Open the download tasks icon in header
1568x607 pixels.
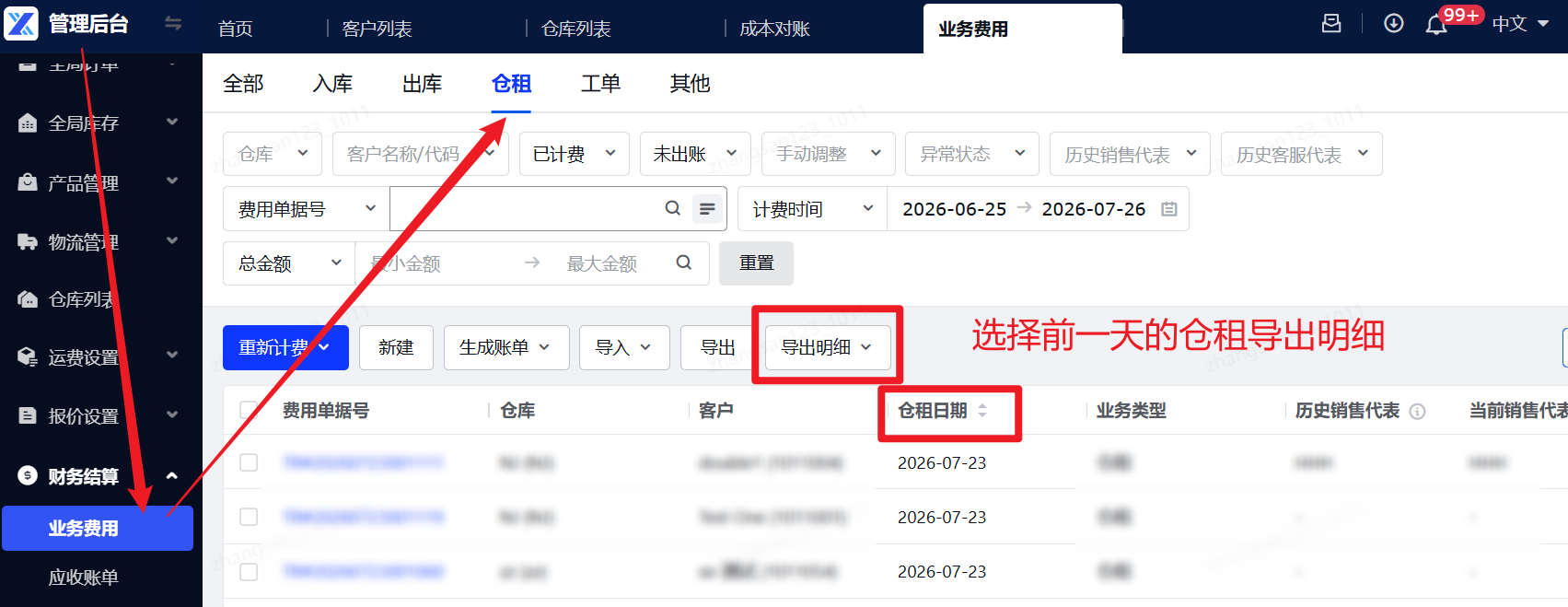(1394, 24)
